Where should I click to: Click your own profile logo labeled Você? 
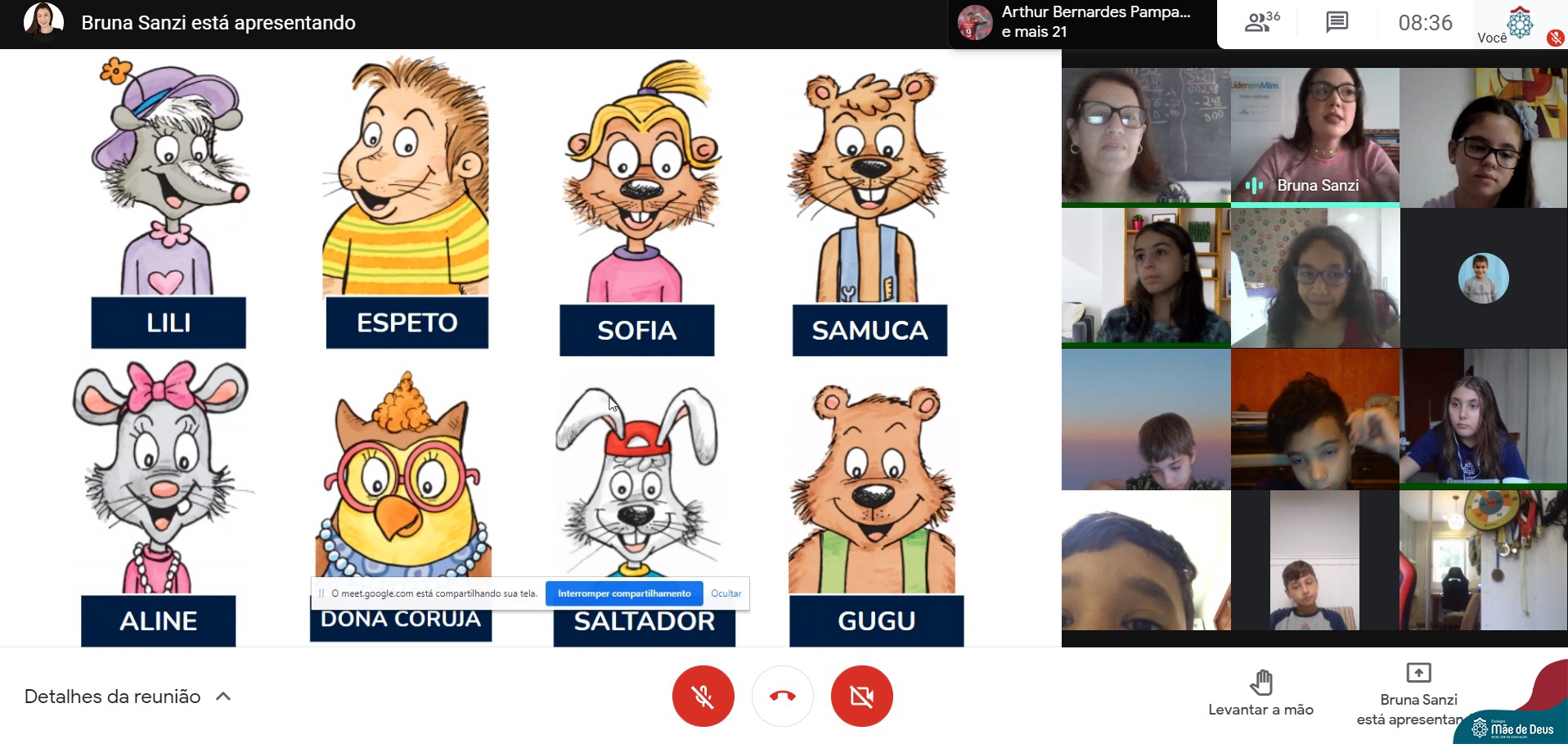(x=1519, y=23)
